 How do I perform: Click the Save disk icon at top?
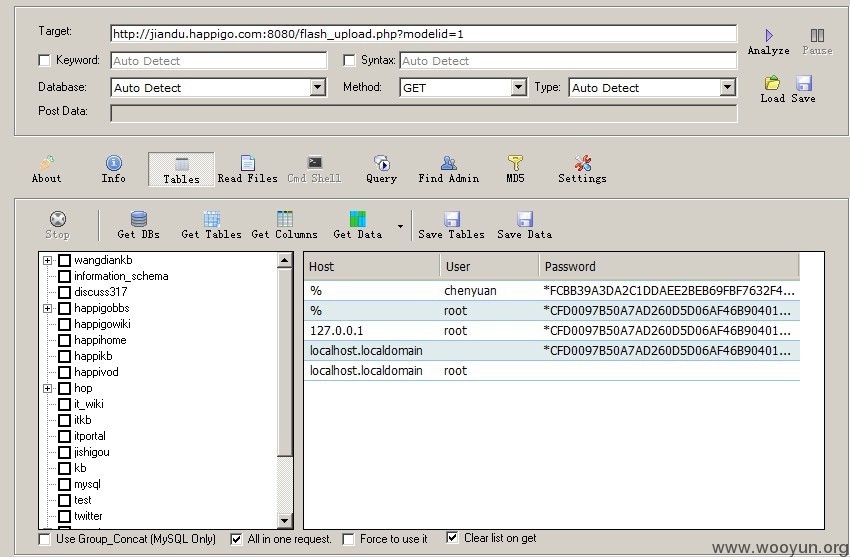coord(803,83)
